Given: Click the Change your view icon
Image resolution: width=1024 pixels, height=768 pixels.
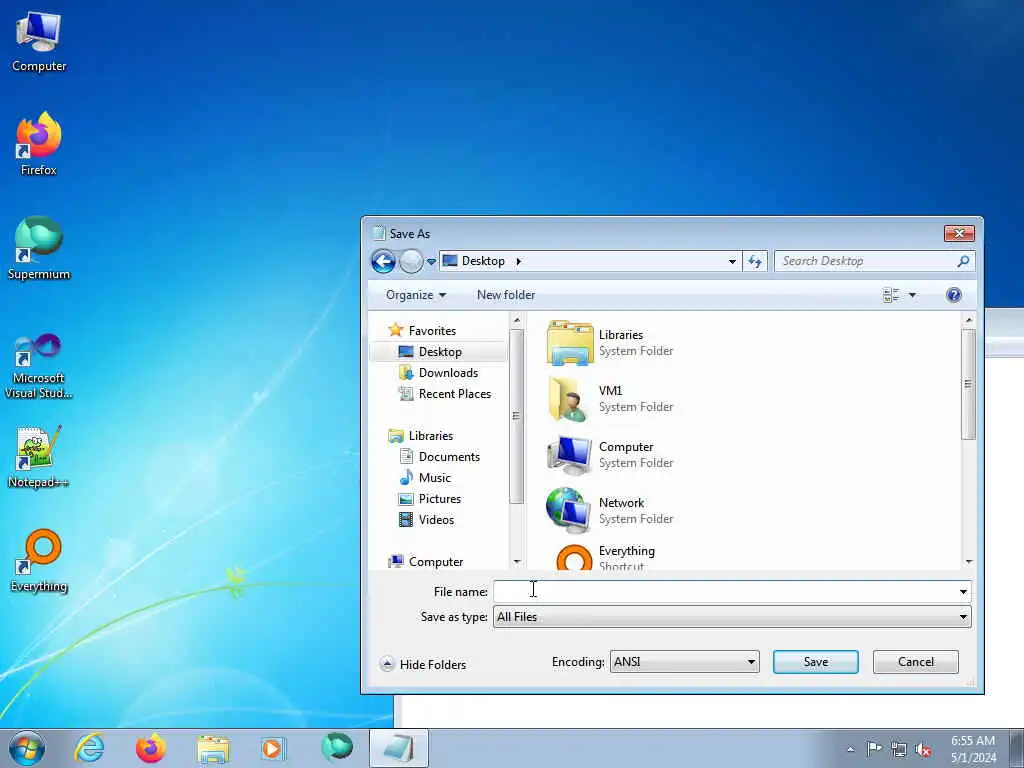Looking at the screenshot, I should coord(891,295).
